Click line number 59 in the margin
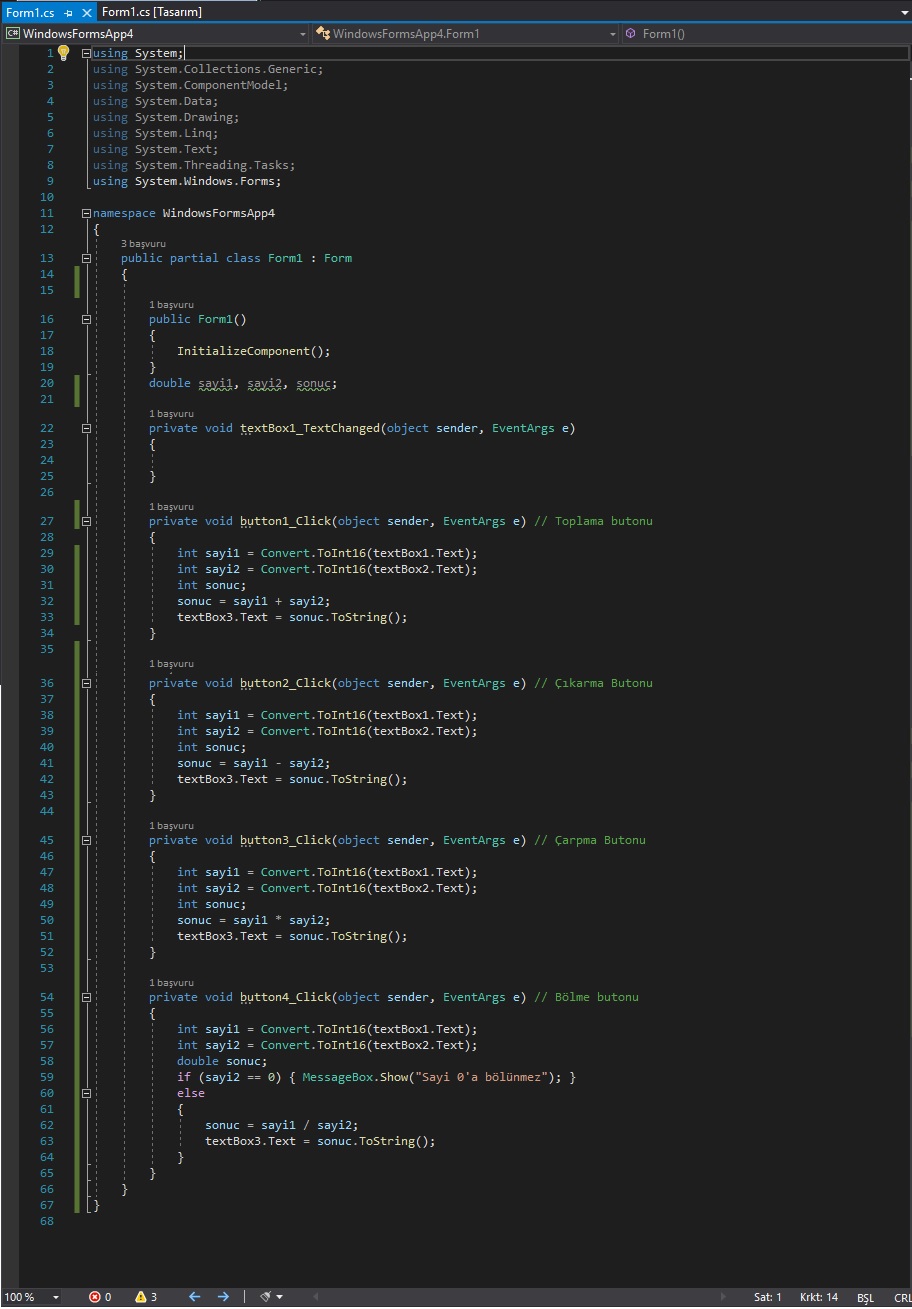The image size is (912, 1309). coord(47,1077)
